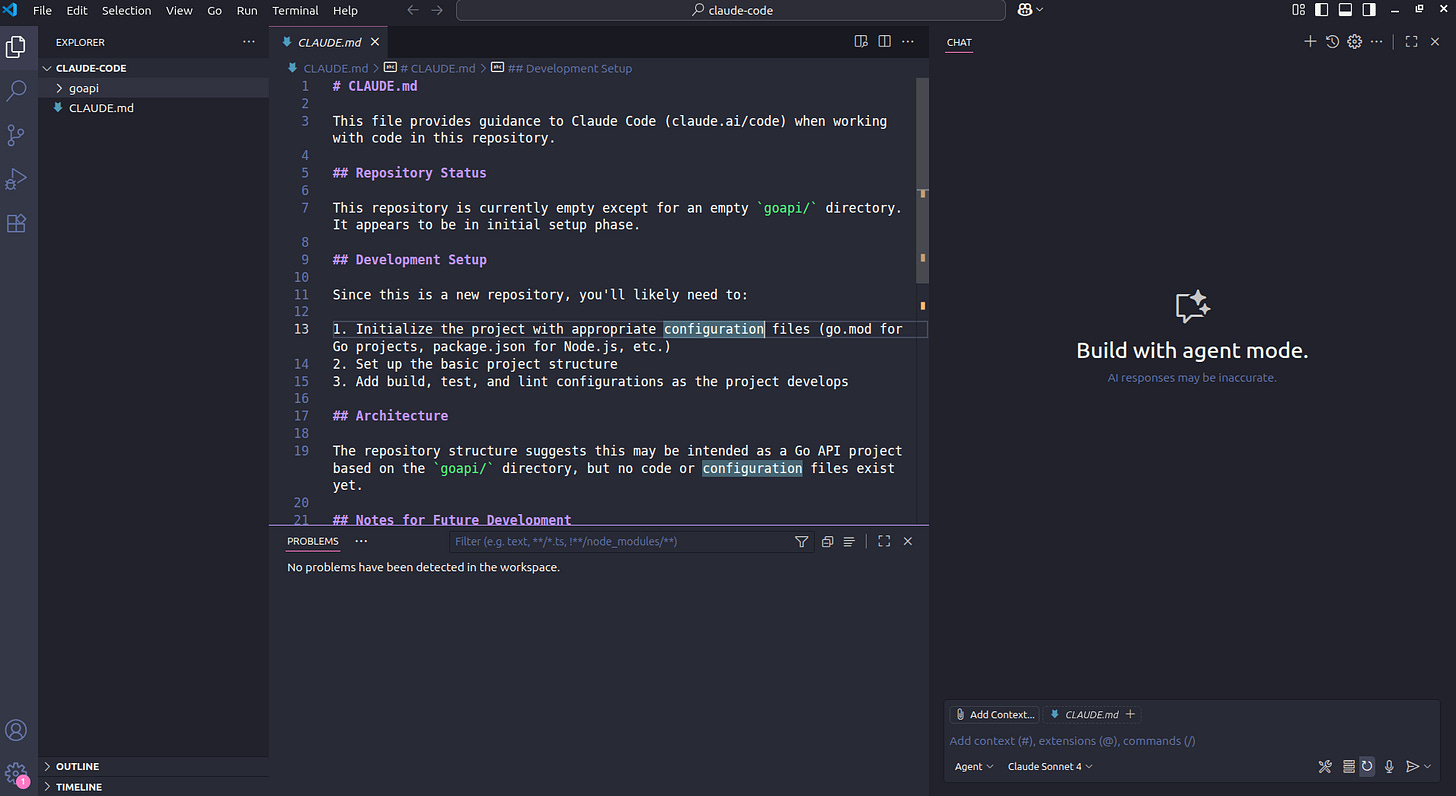Split the editor to the right

click(884, 42)
